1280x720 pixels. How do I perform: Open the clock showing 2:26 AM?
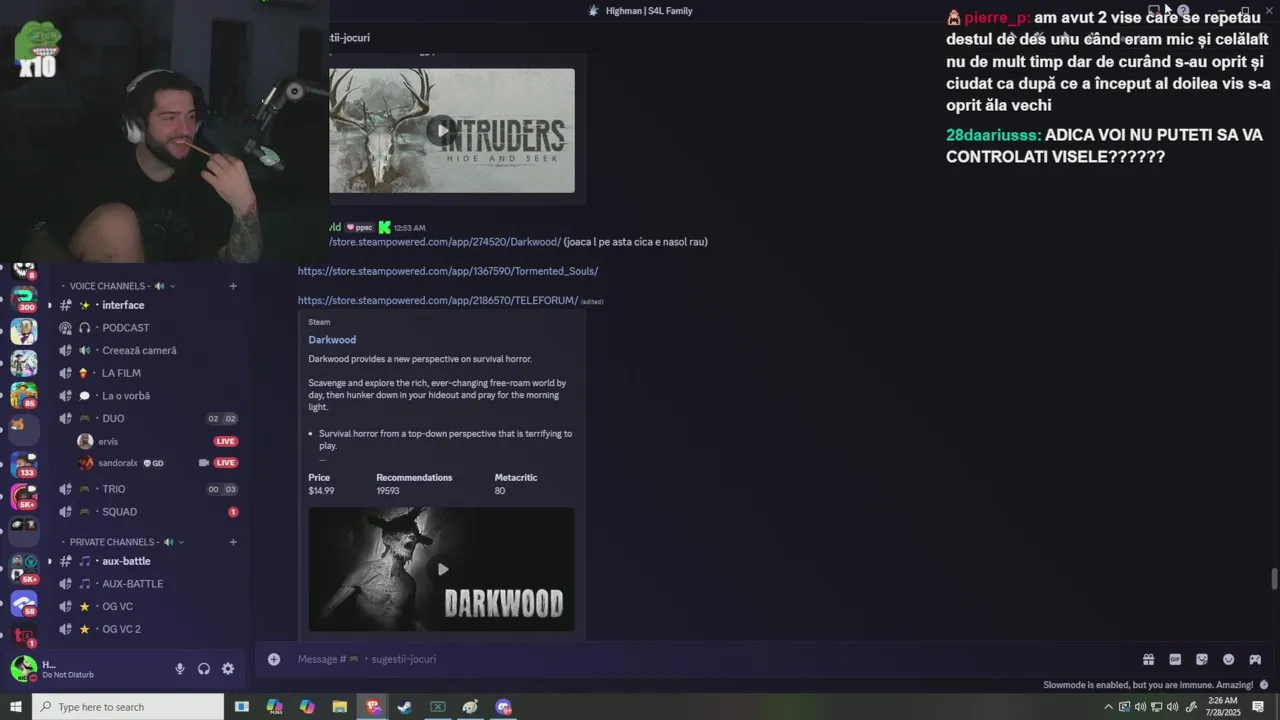tap(1223, 707)
